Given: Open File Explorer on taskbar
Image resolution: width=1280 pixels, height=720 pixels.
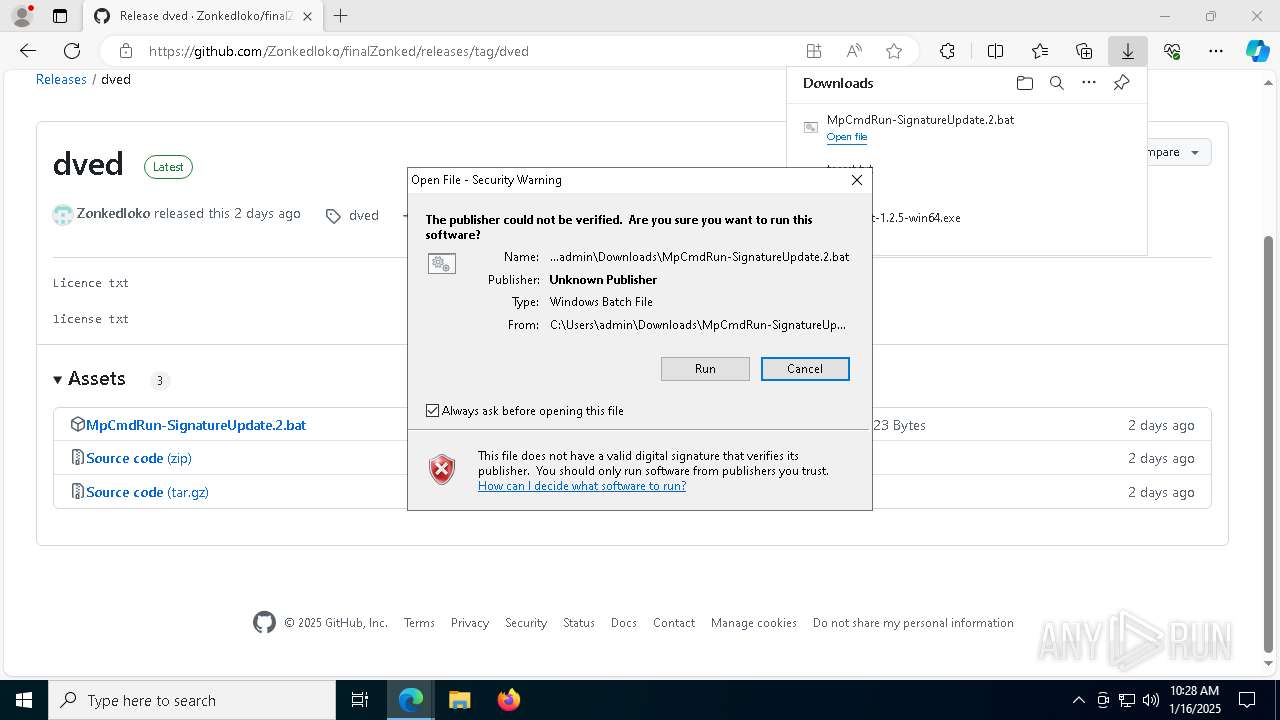Looking at the screenshot, I should point(459,700).
